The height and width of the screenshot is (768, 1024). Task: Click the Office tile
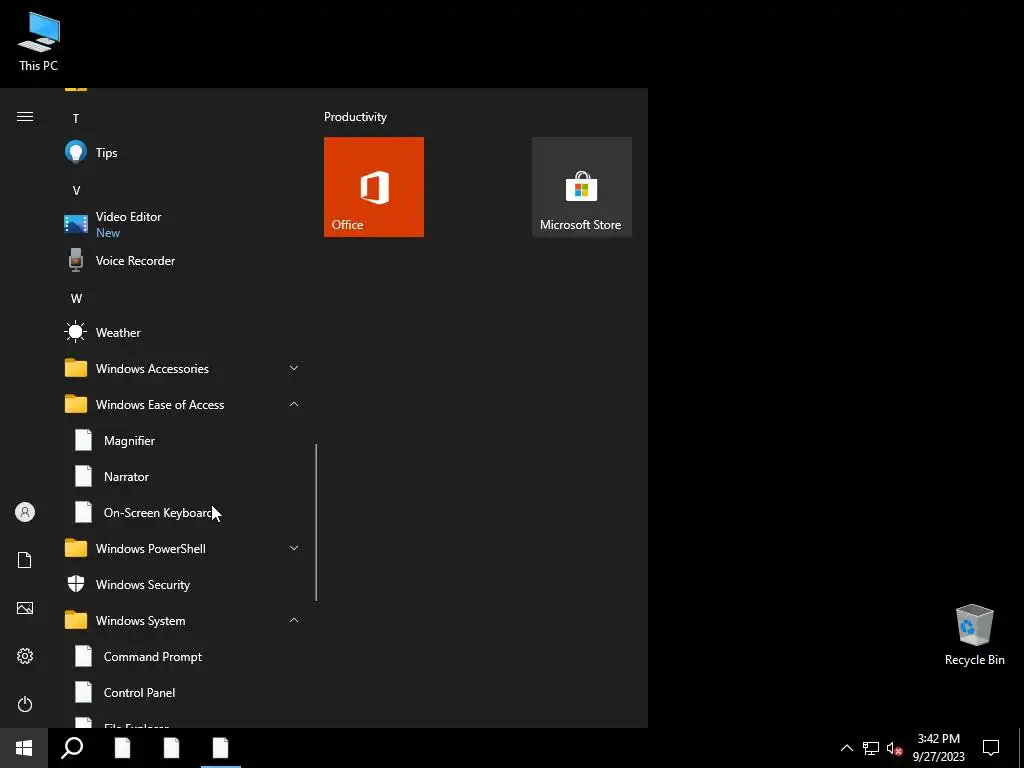point(374,187)
